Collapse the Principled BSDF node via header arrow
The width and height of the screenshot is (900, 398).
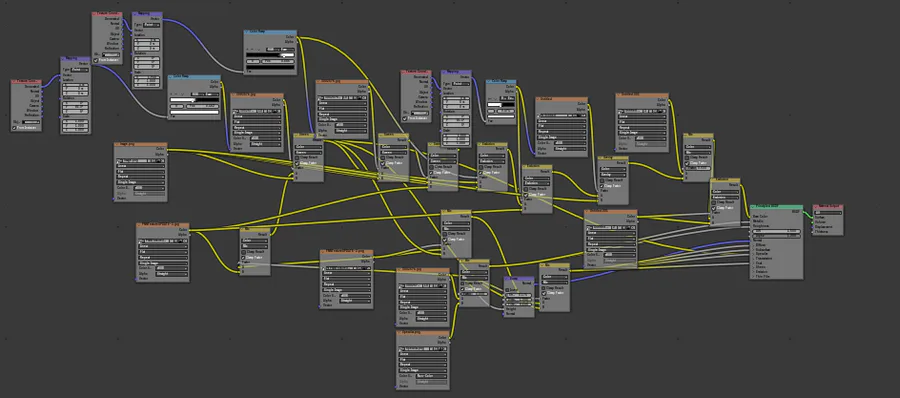tap(753, 207)
